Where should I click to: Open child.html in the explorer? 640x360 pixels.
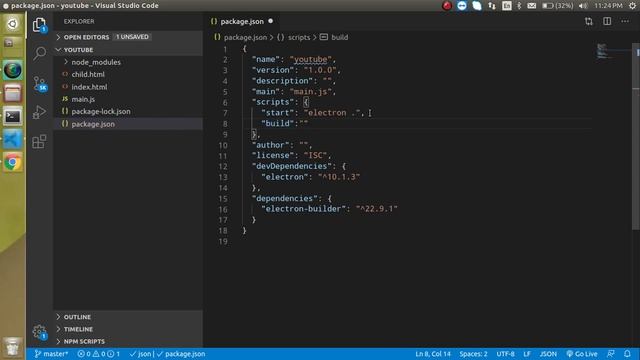click(x=128, y=74)
